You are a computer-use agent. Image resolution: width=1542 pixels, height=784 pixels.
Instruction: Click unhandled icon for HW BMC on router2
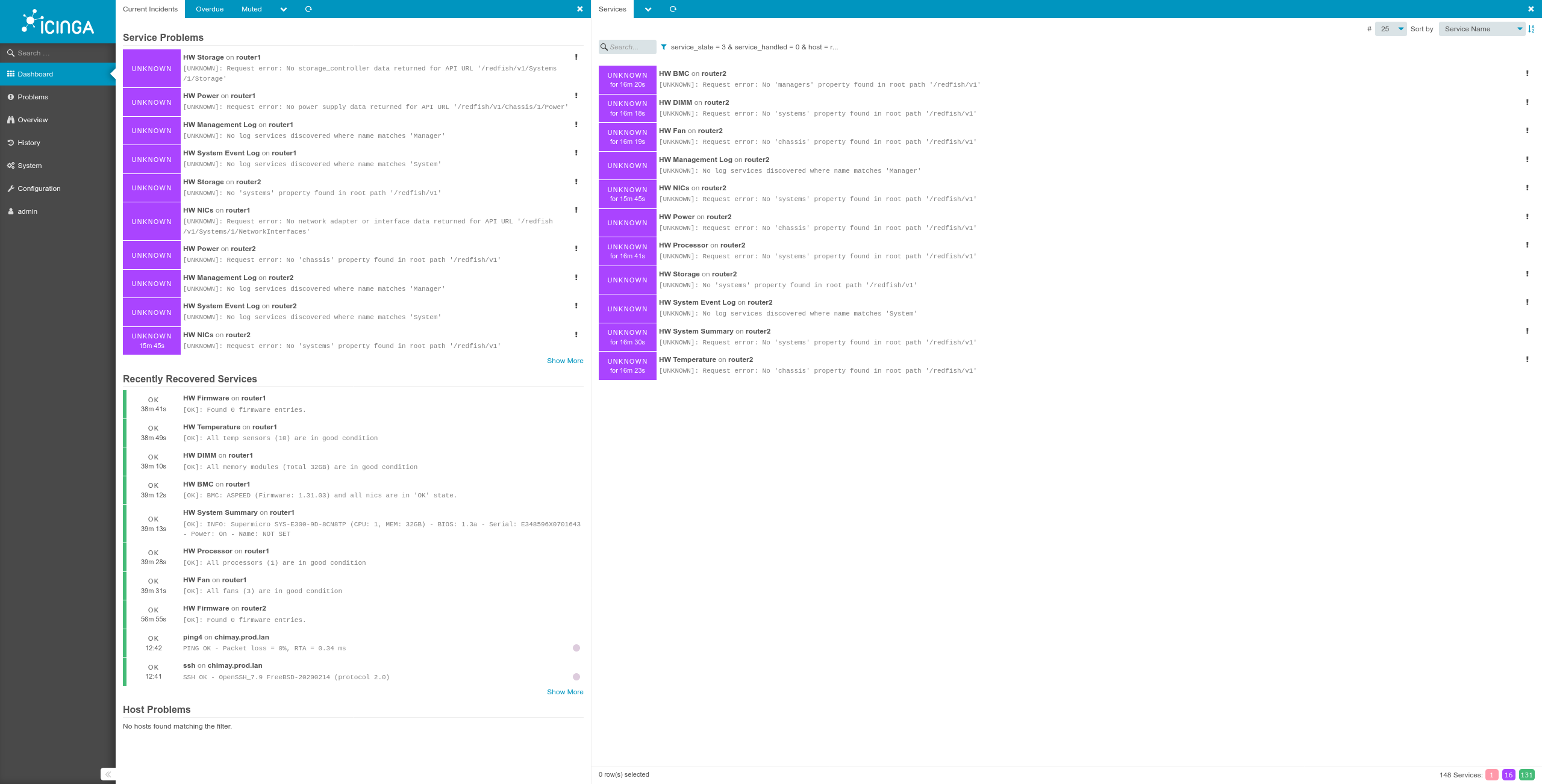1527,73
